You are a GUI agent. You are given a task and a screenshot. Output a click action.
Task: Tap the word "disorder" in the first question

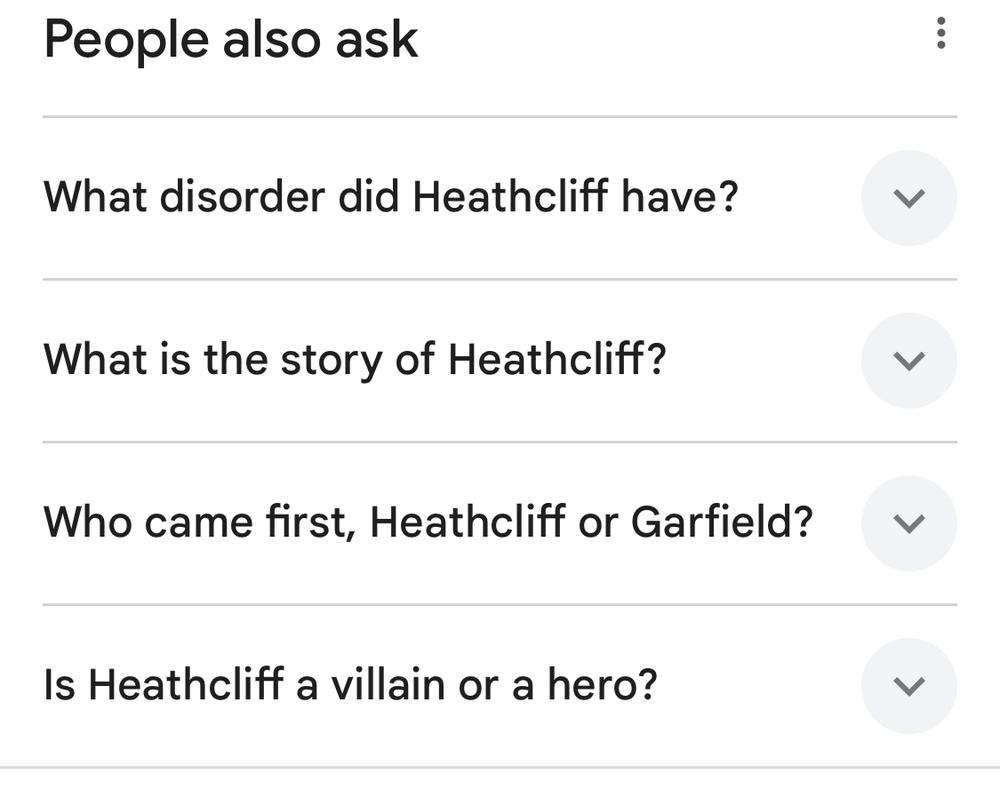pos(243,197)
